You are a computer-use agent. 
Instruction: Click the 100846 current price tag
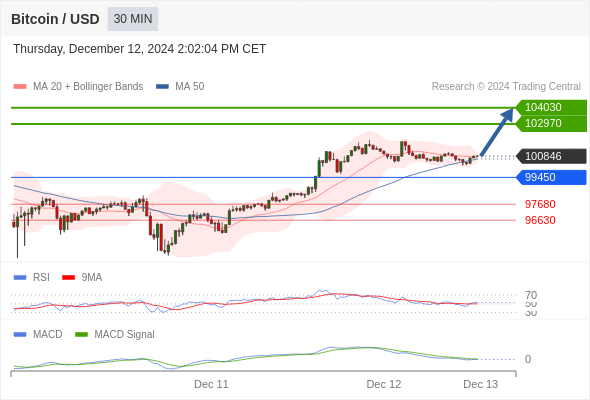[x=551, y=156]
